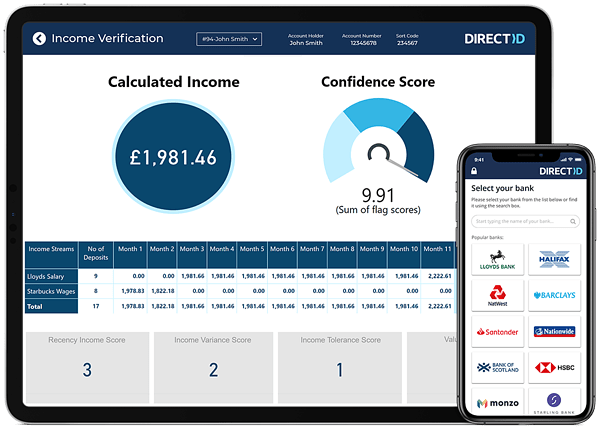Image resolution: width=600 pixels, height=429 pixels.
Task: Click the Month 3 column header
Action: coord(192,254)
